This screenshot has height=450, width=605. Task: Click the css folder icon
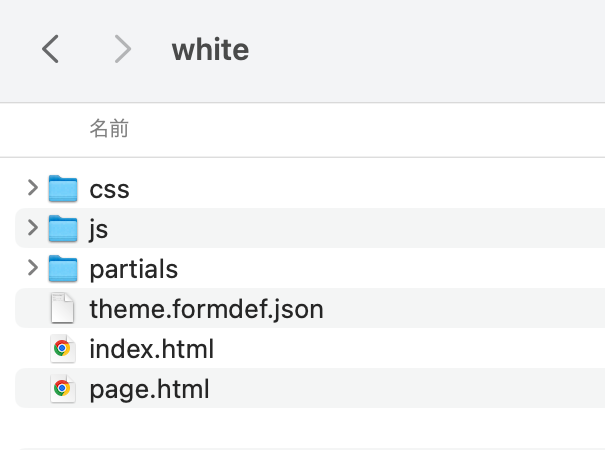coord(63,188)
